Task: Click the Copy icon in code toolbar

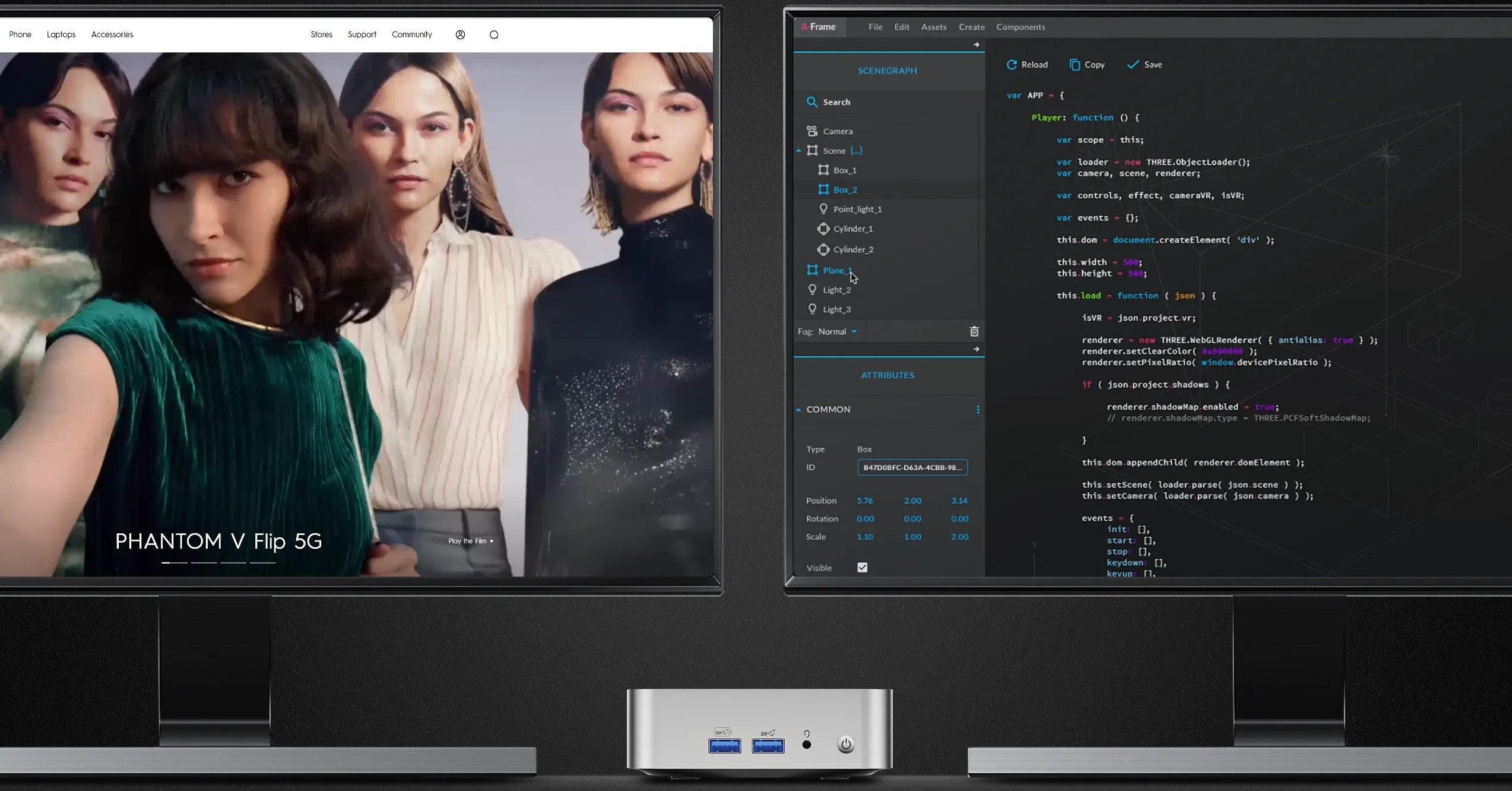Action: pyautogui.click(x=1074, y=65)
